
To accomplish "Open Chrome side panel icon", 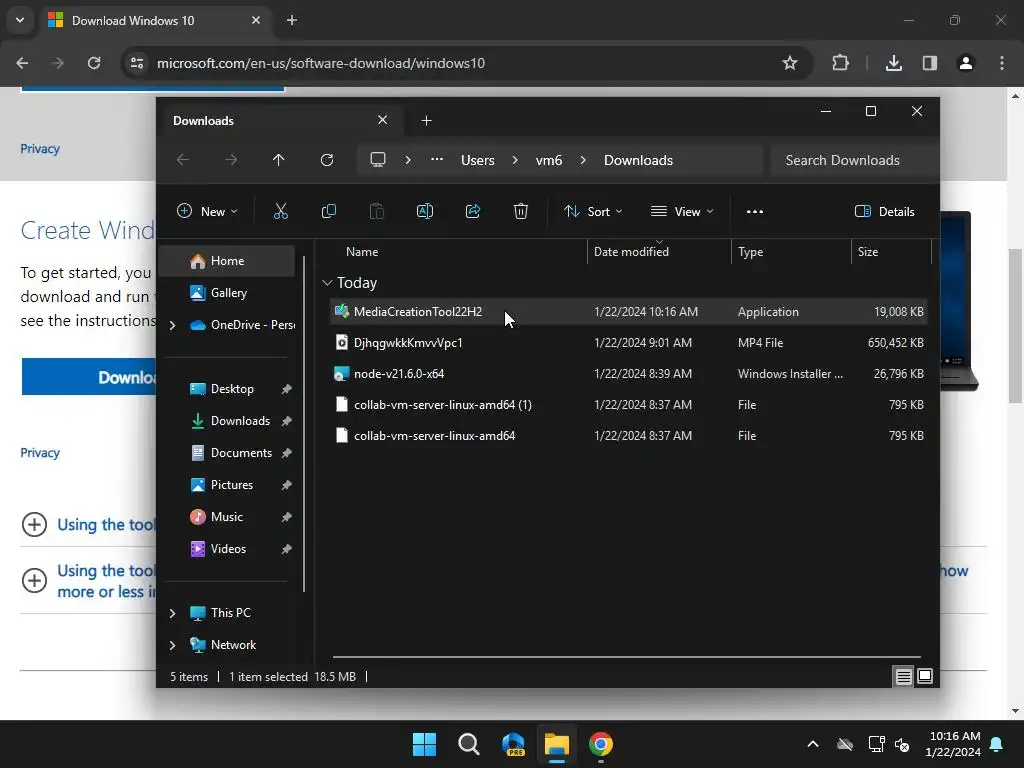I will click(930, 63).
